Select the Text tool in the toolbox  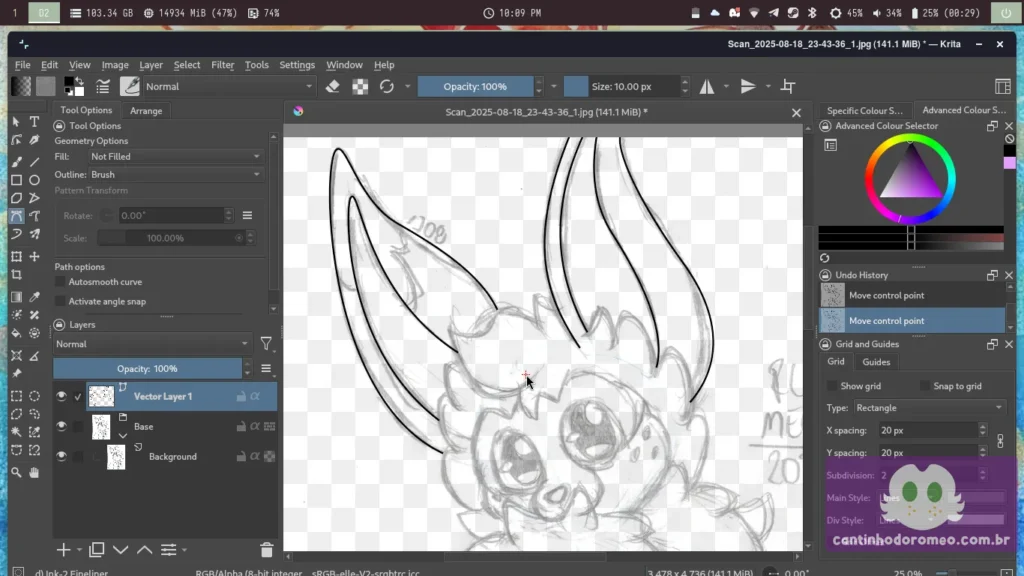pos(35,122)
